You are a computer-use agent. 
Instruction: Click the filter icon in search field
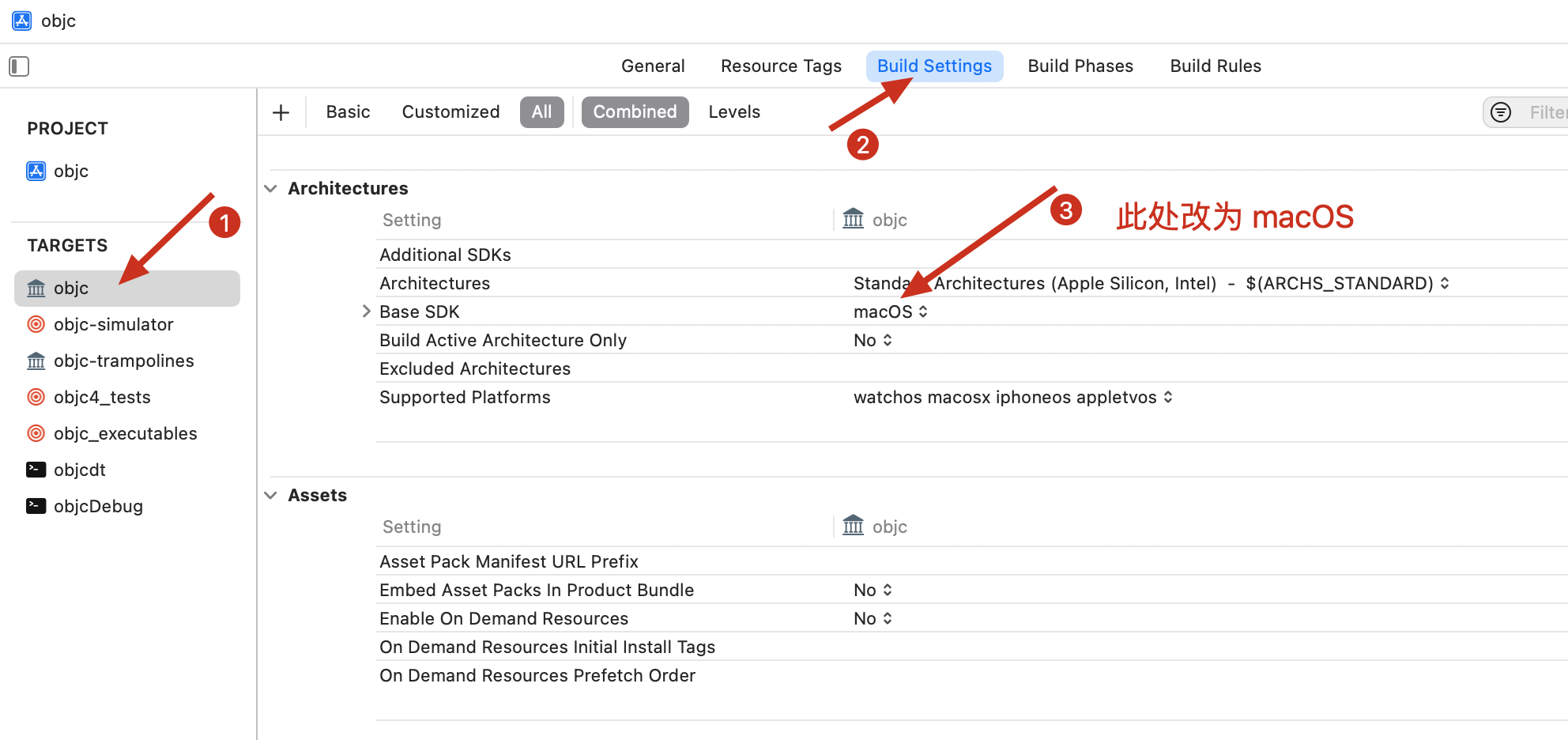click(x=1501, y=112)
